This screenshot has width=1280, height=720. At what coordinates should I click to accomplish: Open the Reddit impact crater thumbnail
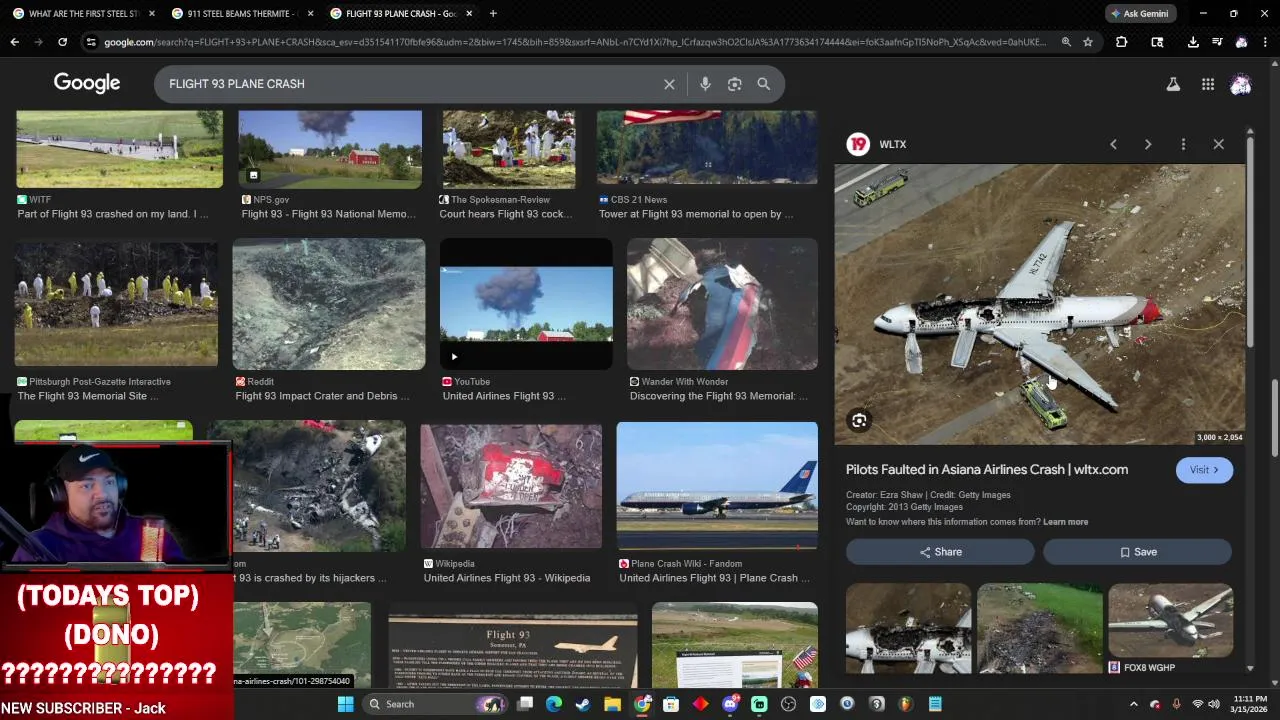pos(329,304)
